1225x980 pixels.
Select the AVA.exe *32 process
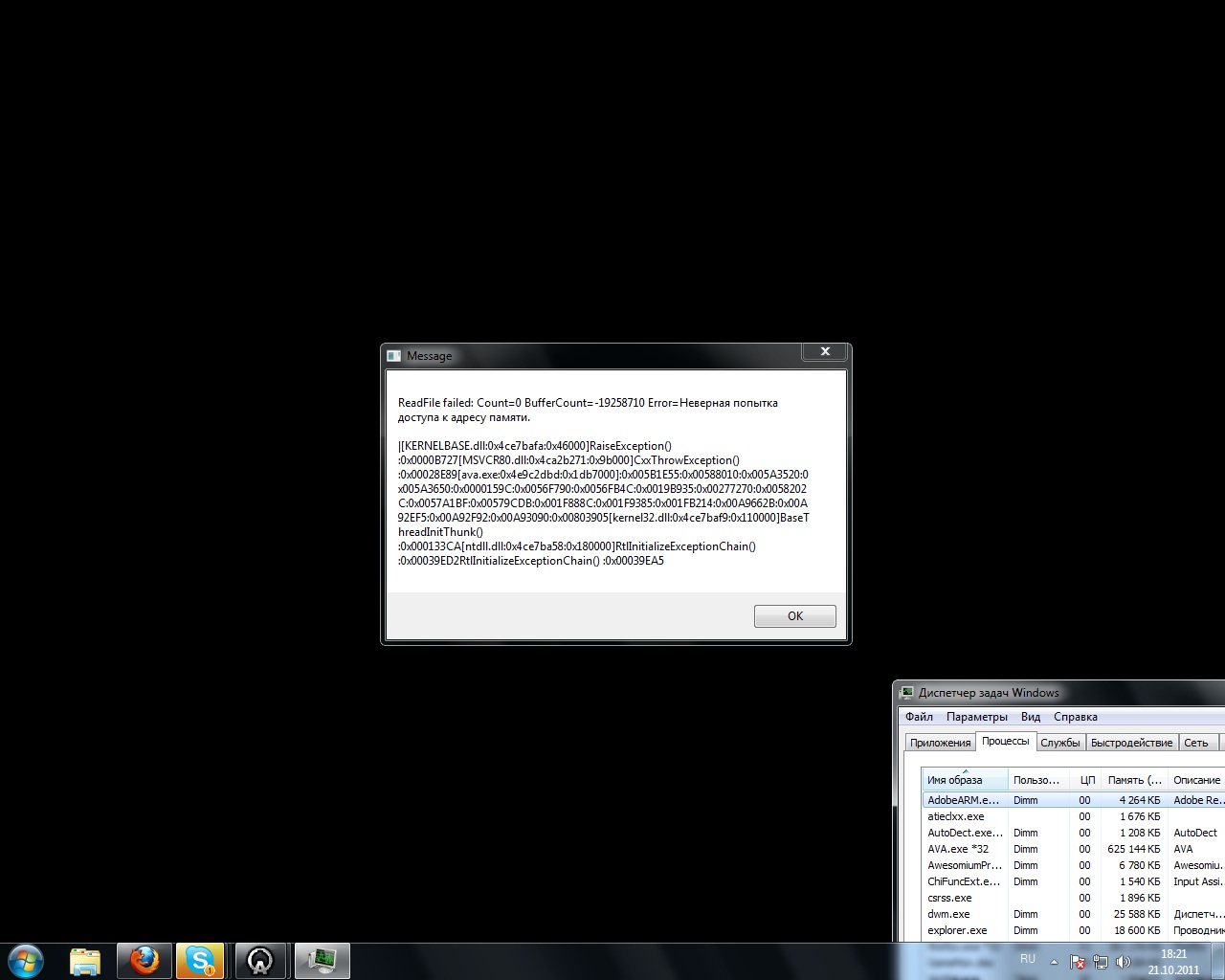[x=1074, y=849]
